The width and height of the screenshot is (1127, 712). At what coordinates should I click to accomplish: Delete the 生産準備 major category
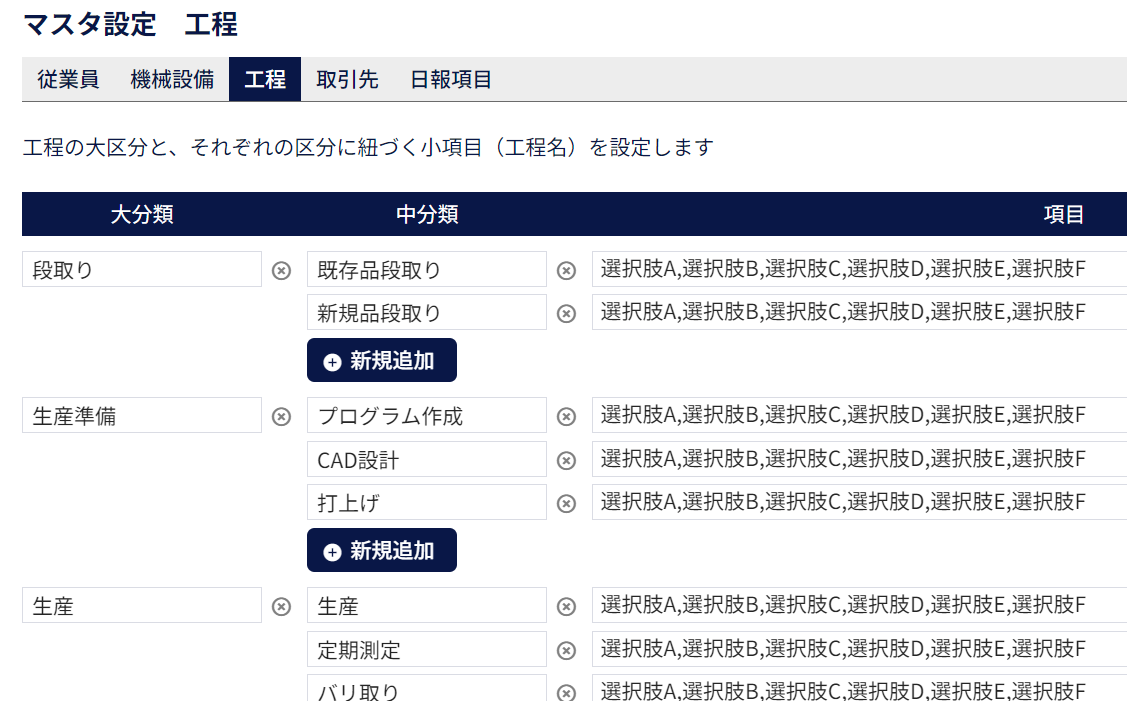282,416
